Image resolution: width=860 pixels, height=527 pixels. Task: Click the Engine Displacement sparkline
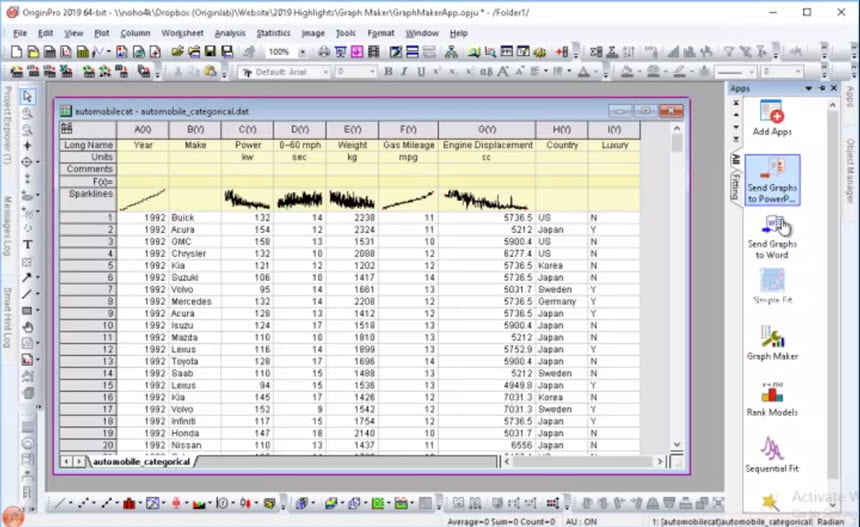tap(487, 200)
